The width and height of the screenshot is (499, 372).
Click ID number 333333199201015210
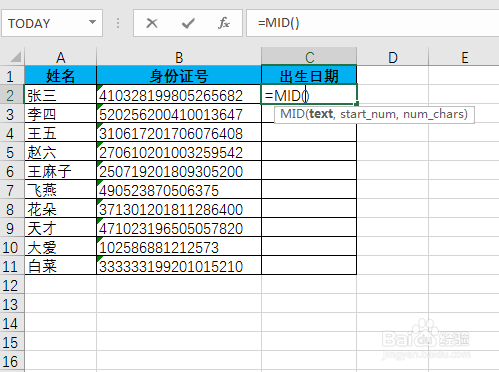pos(179,266)
